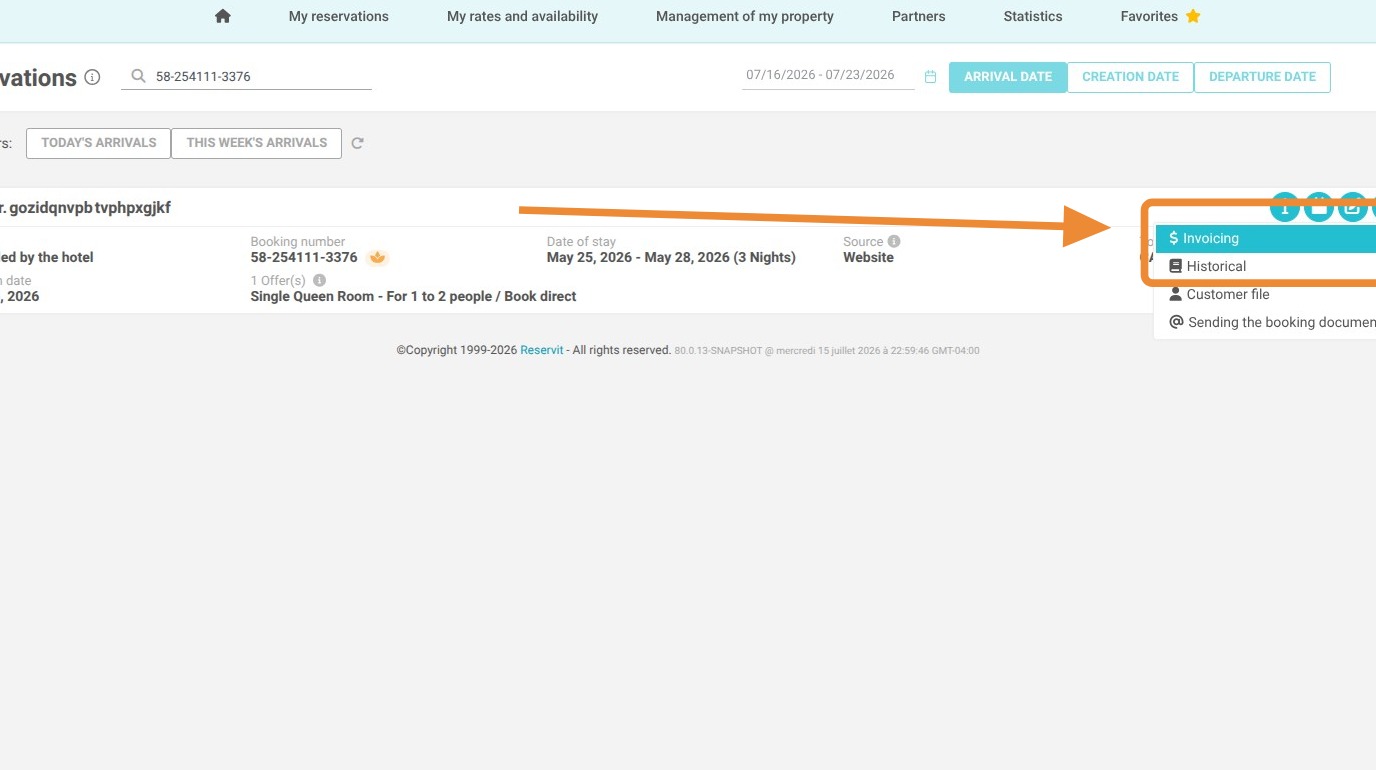Choose Customer file from the dropdown

click(1266, 294)
